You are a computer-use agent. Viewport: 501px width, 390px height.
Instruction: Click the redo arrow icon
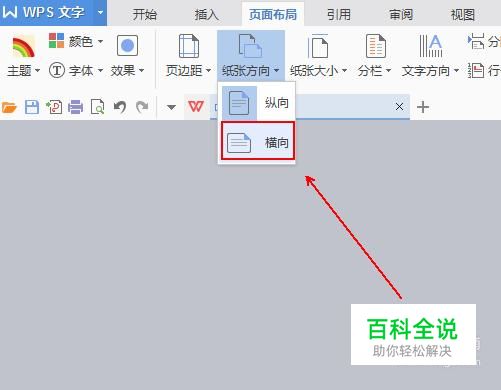click(x=142, y=107)
